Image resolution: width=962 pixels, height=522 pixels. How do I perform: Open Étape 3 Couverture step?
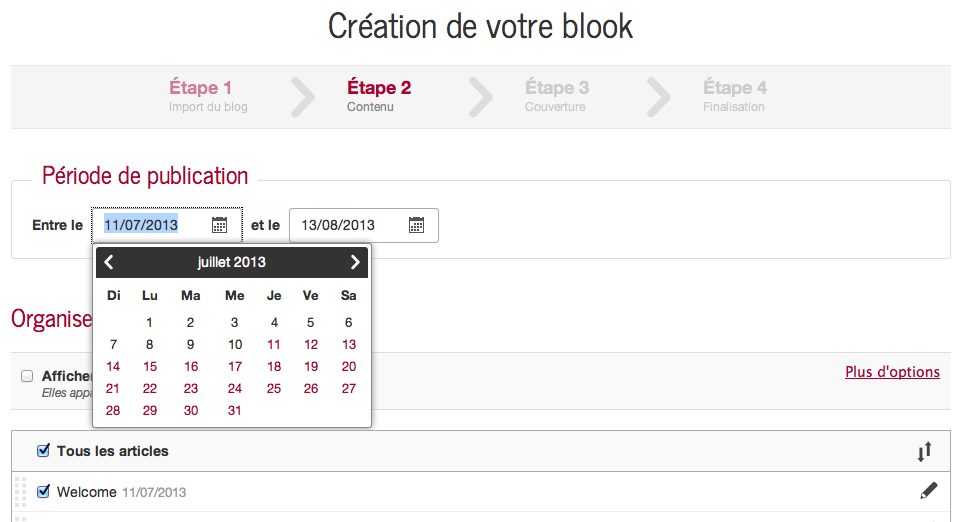pos(556,96)
